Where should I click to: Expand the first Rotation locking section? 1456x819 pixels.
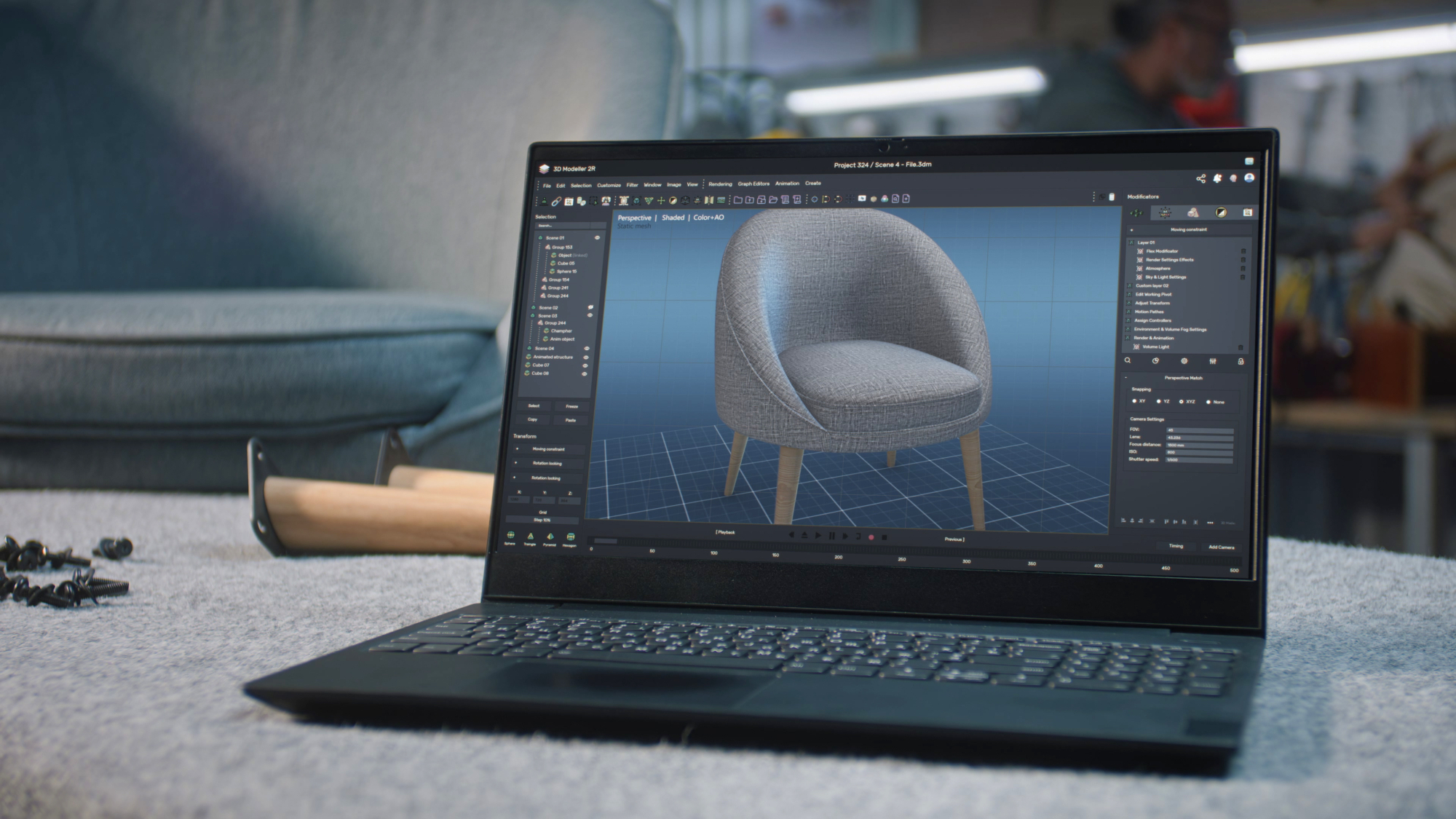click(516, 463)
